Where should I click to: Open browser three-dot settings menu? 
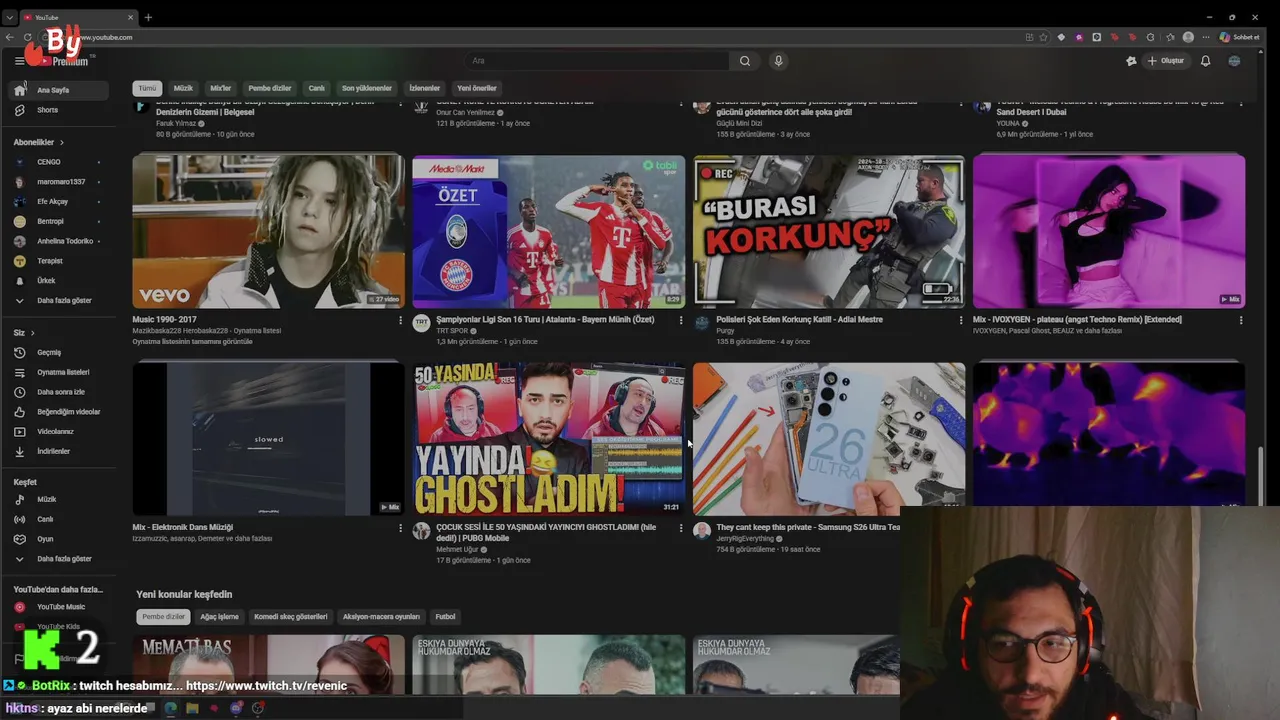[x=1207, y=37]
